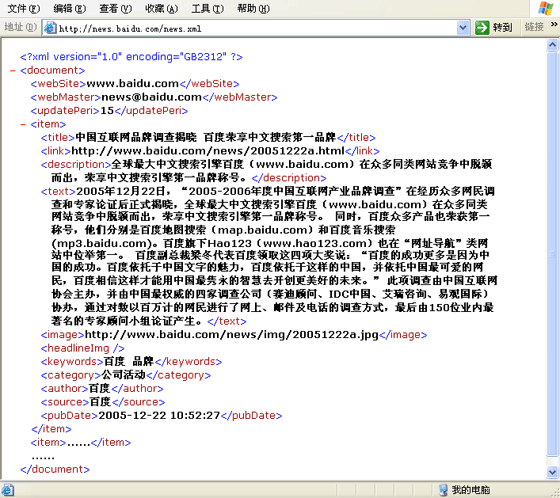This screenshot has width=560, height=498.
Task: Click the scrollbar up arrow
Action: coord(552,45)
